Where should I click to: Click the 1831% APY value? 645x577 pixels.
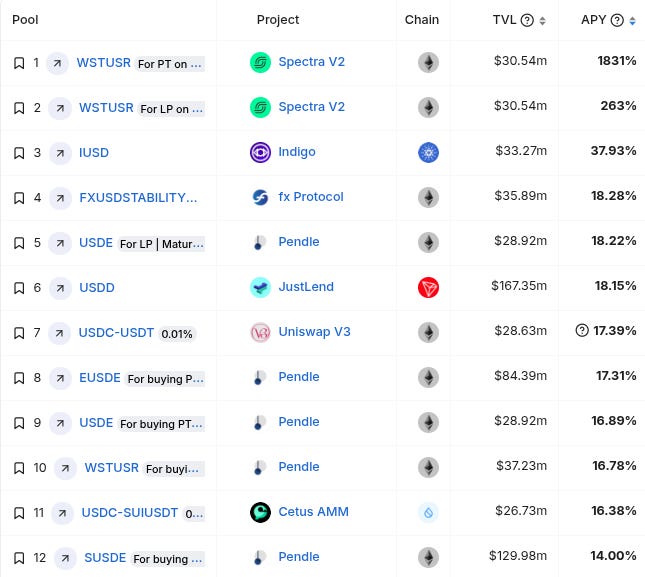[x=617, y=61]
